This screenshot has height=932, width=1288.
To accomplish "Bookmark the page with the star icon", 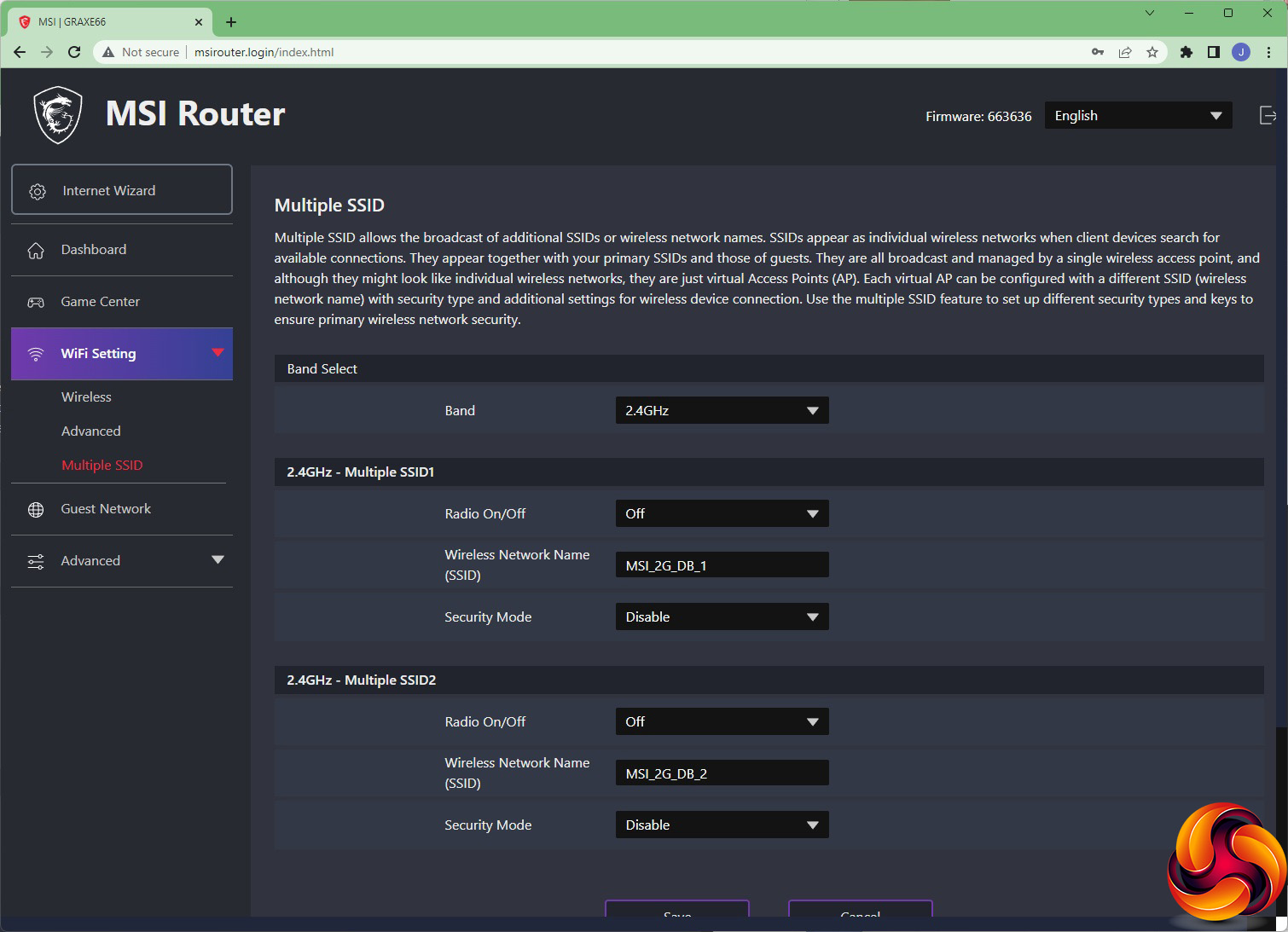I will (x=1152, y=52).
